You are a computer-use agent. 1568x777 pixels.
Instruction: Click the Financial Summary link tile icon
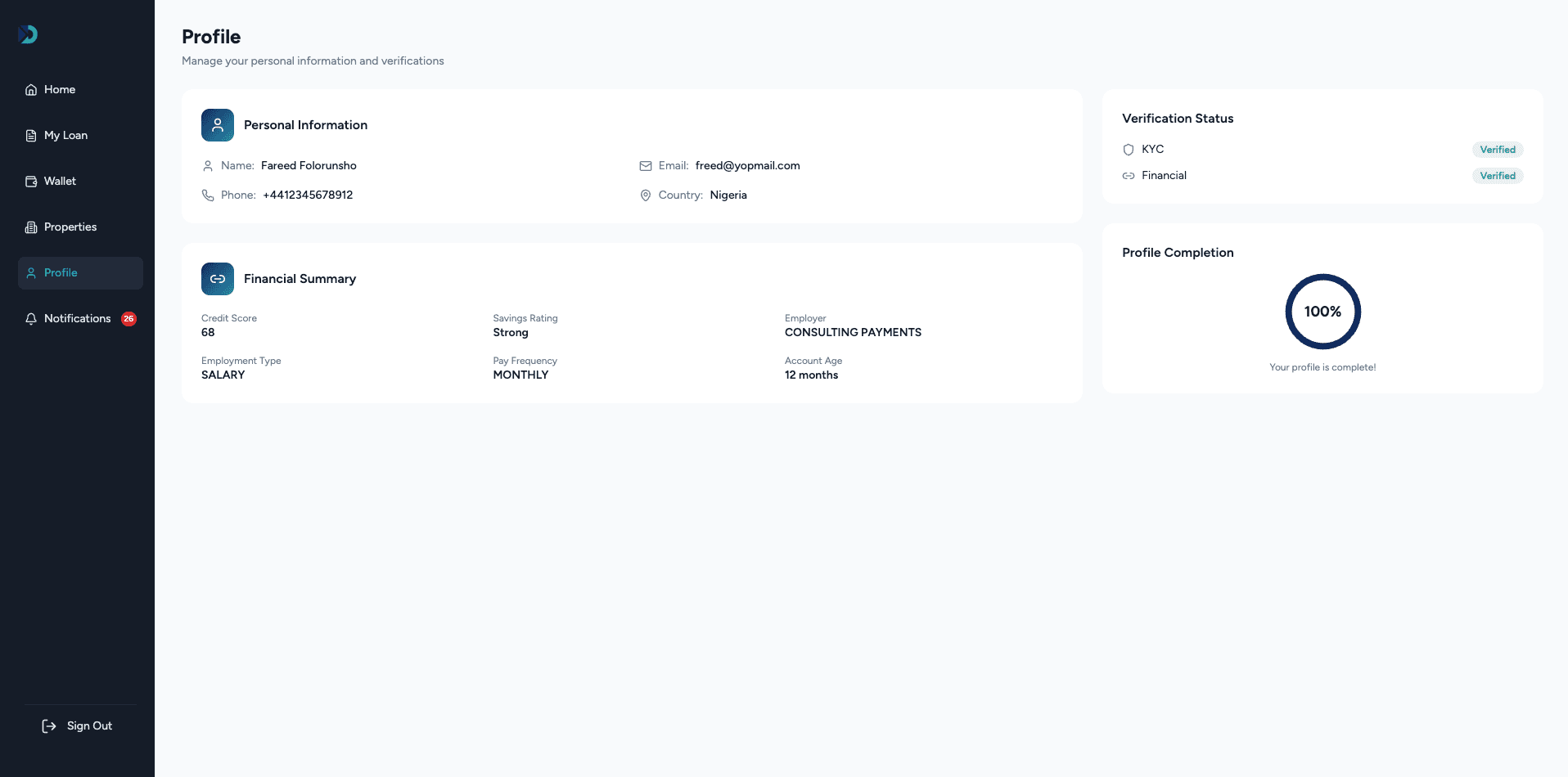click(218, 279)
